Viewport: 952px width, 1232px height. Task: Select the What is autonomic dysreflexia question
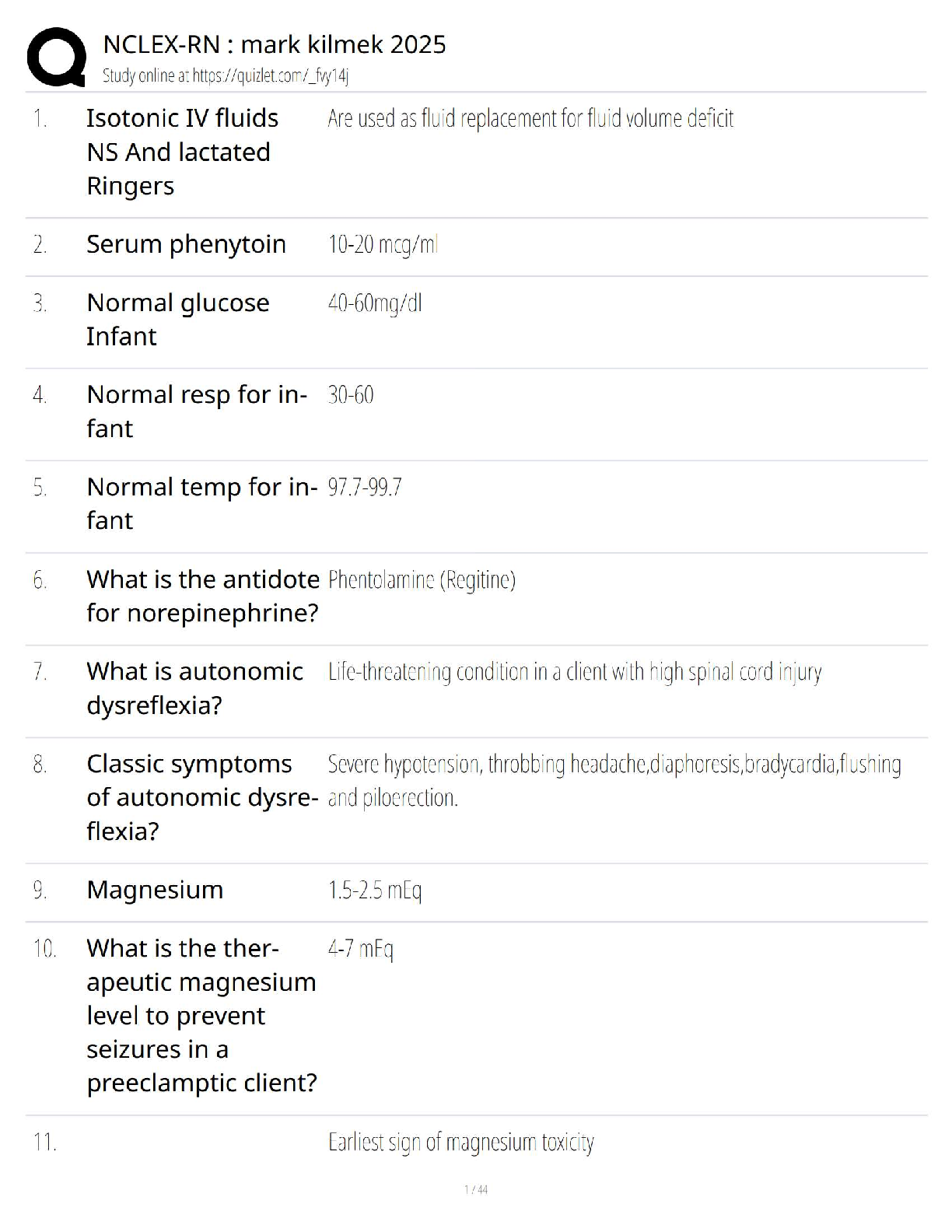(194, 688)
